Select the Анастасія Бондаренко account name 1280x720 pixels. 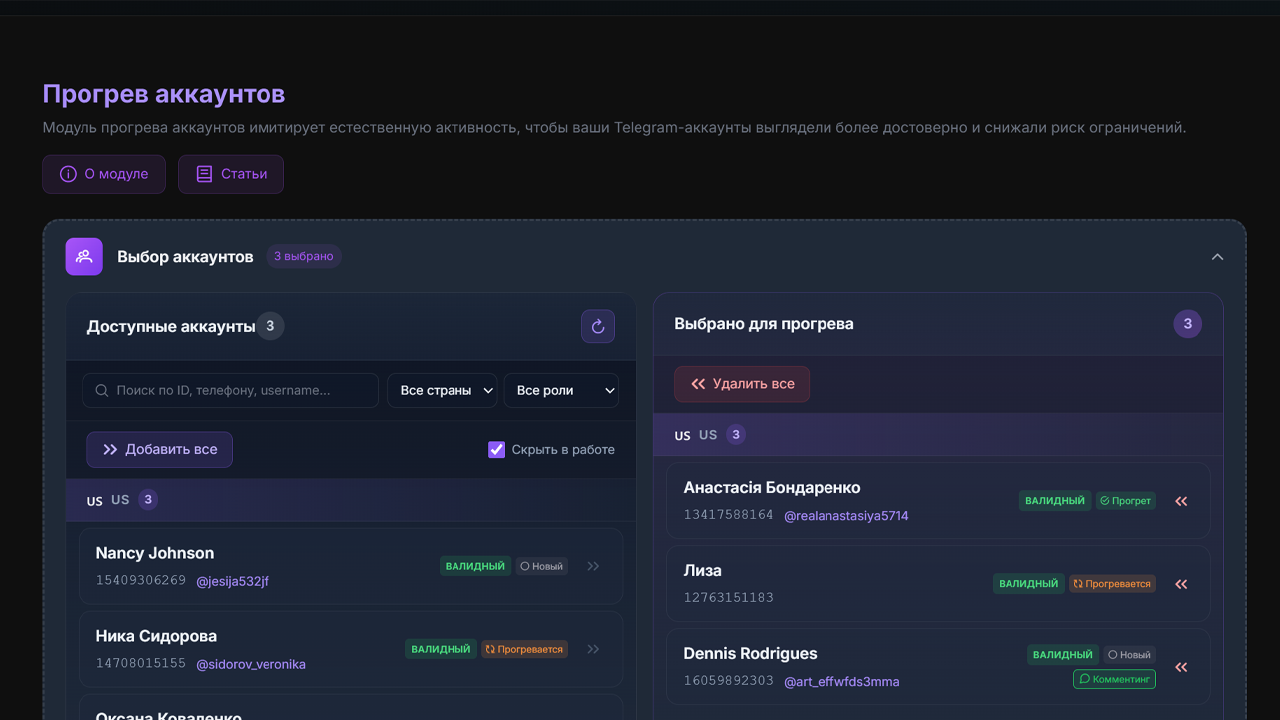772,488
